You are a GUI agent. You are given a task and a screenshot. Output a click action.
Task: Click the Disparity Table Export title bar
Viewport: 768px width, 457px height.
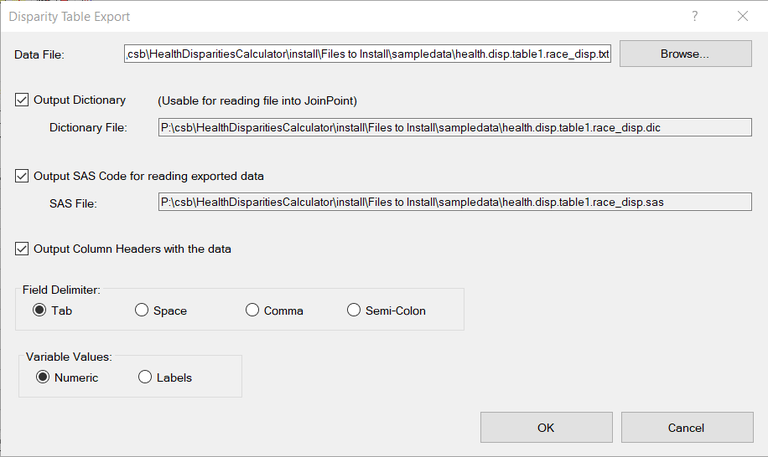pyautogui.click(x=300, y=17)
